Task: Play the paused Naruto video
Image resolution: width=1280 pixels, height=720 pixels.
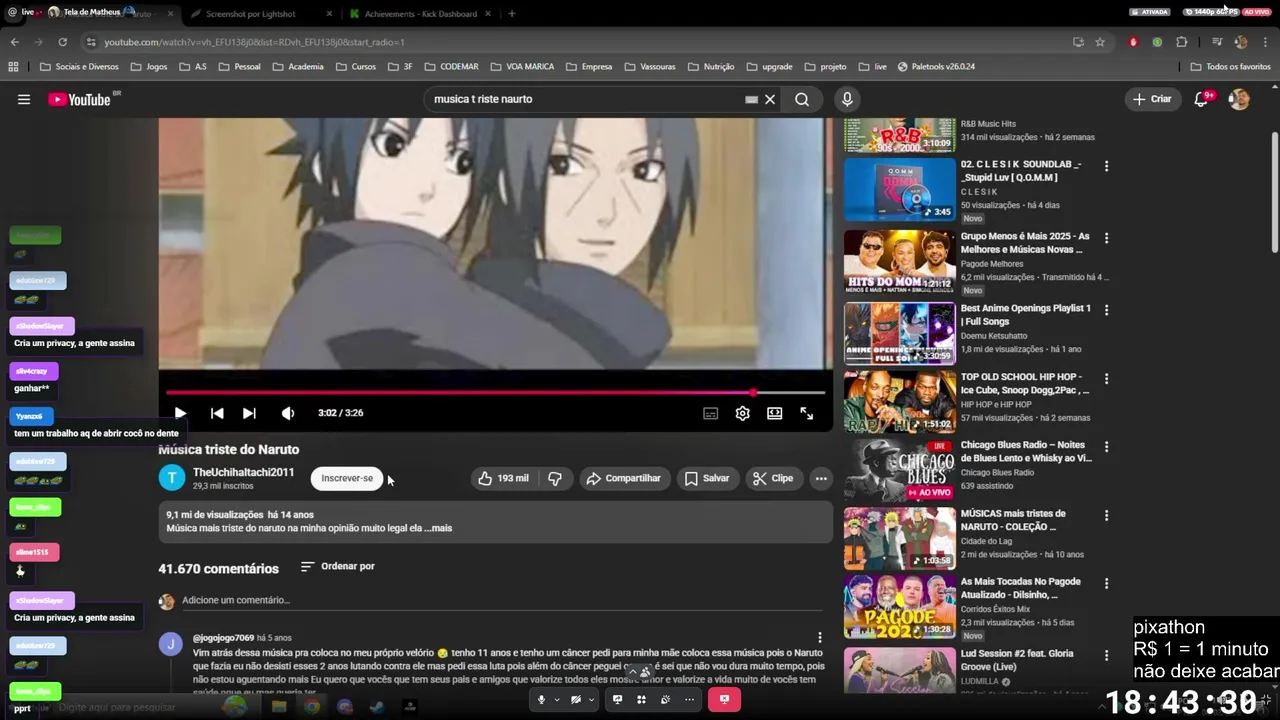Action: point(180,413)
